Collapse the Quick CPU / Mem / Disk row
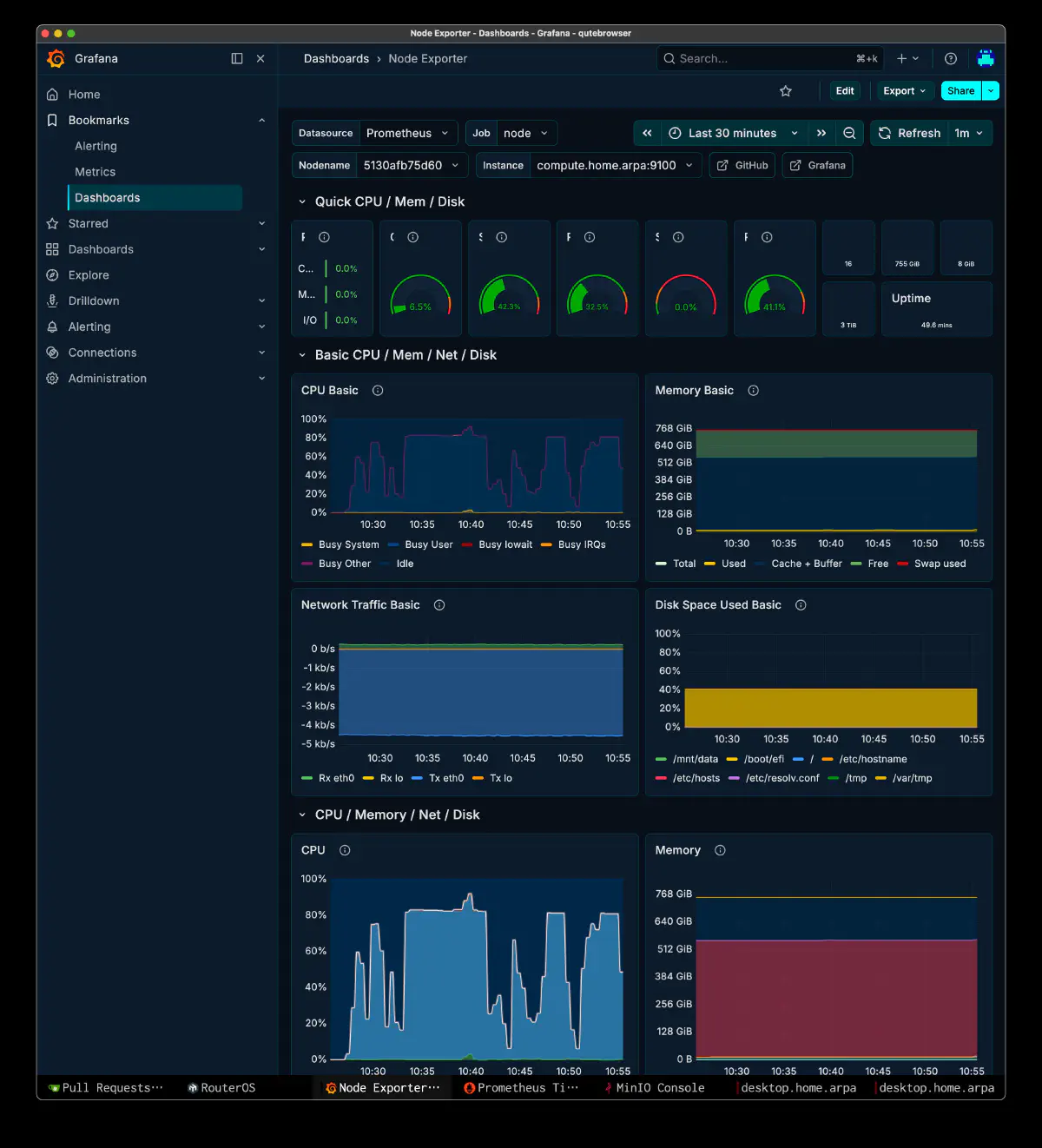 [x=302, y=201]
